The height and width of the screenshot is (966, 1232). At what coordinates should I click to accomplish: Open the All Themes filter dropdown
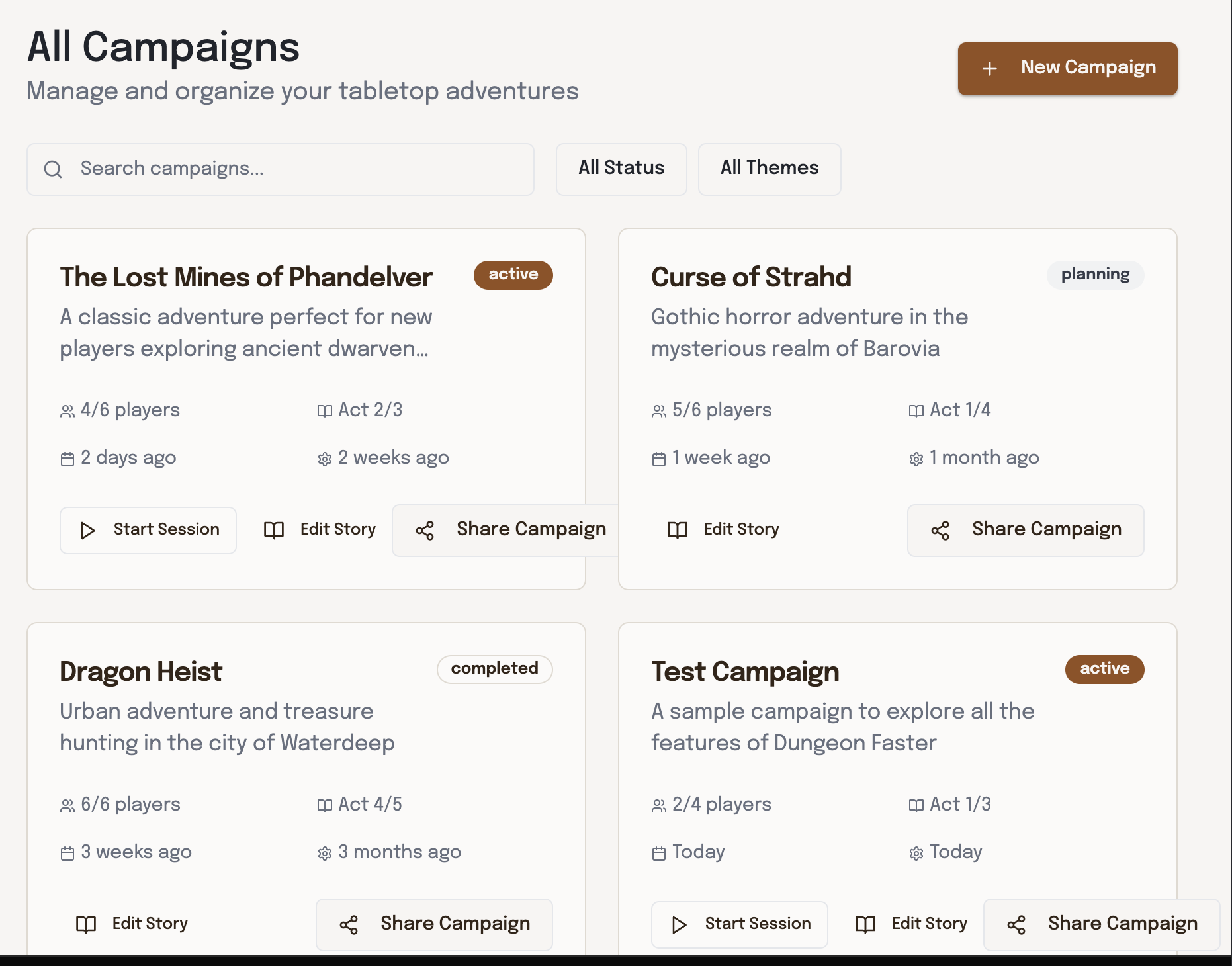pos(770,169)
